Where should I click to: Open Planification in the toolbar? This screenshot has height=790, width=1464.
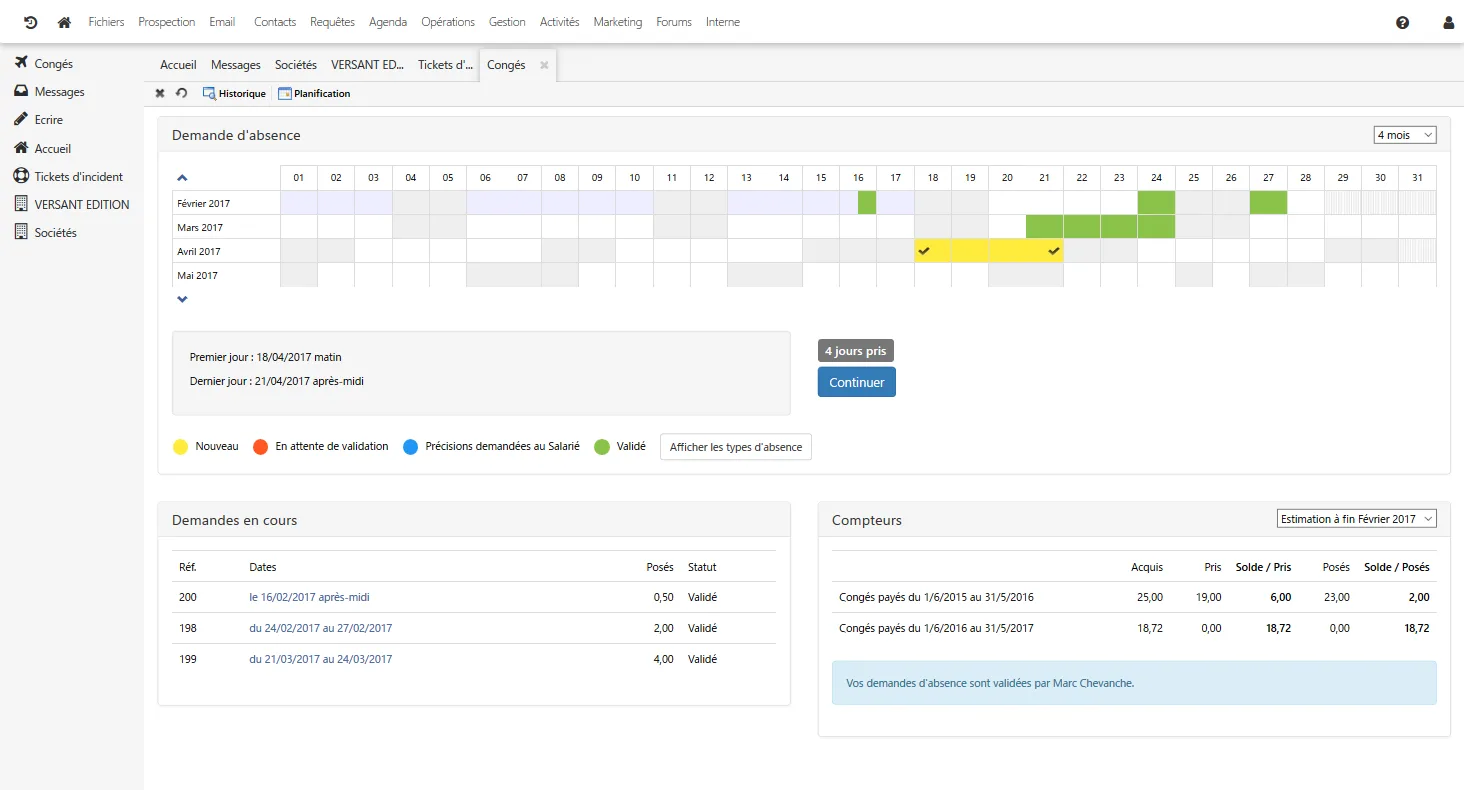[314, 93]
